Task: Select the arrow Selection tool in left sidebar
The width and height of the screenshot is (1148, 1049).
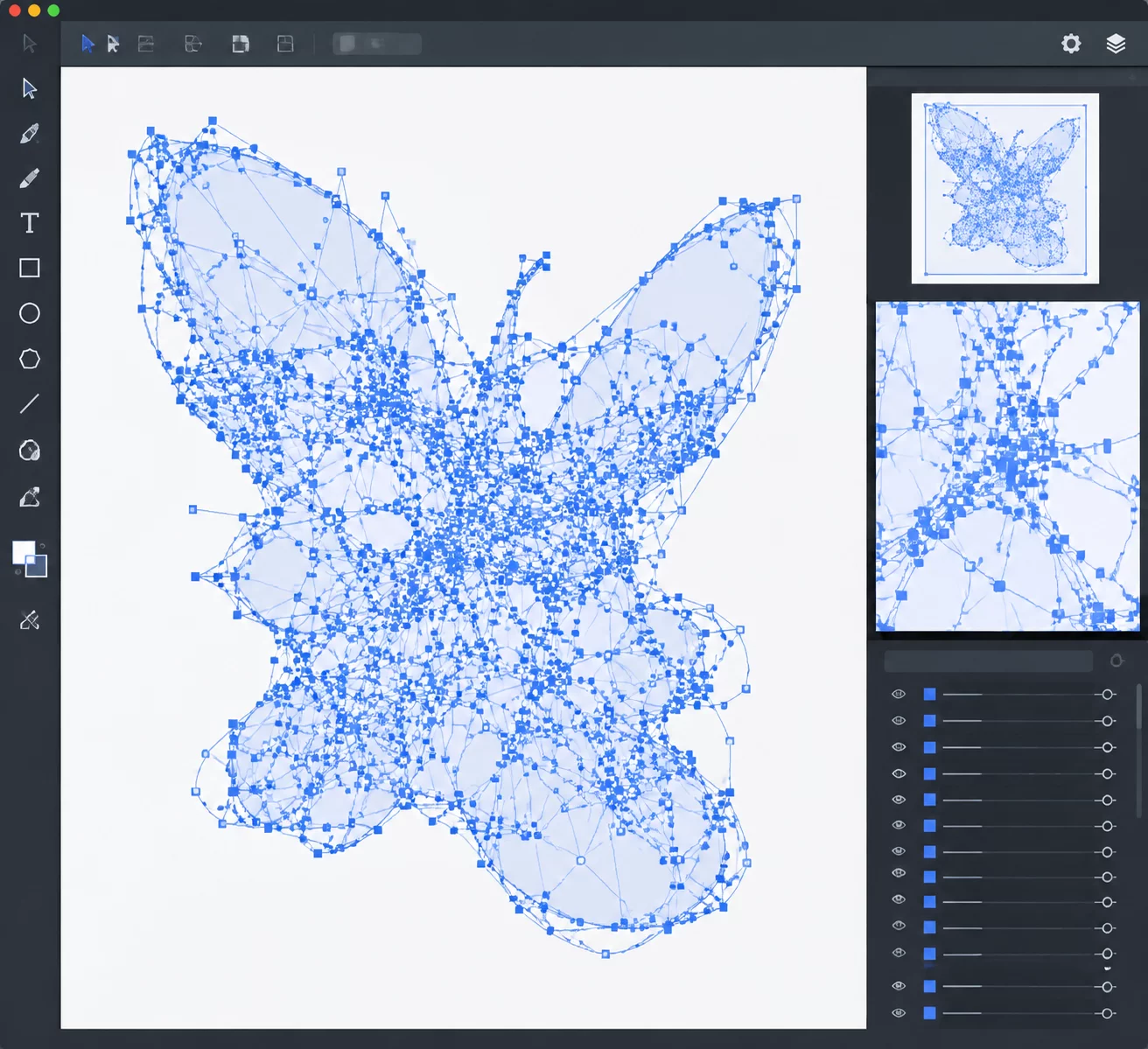Action: point(29,88)
